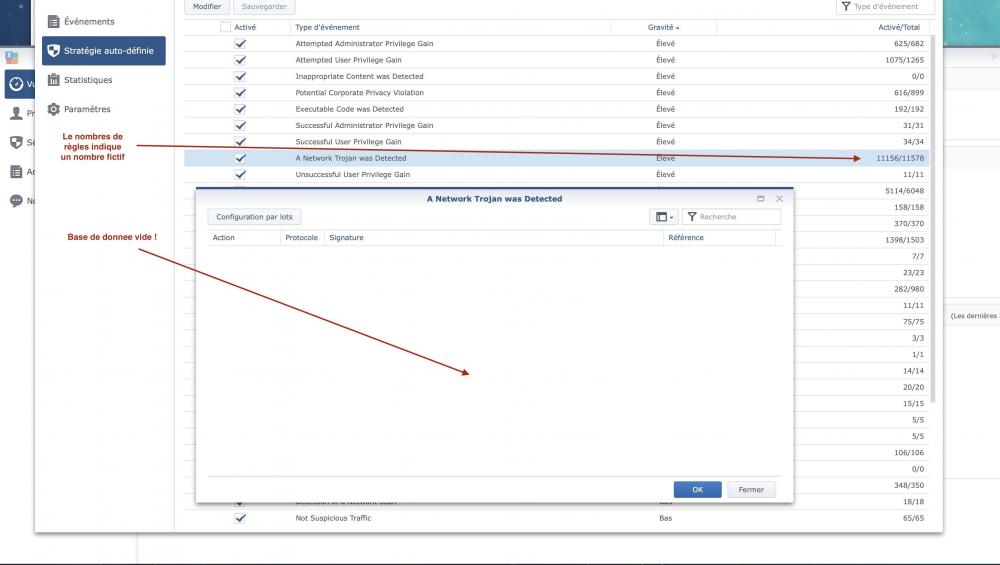Click the gauge overview icon in left bar
Image resolution: width=1000 pixels, height=565 pixels.
(16, 84)
